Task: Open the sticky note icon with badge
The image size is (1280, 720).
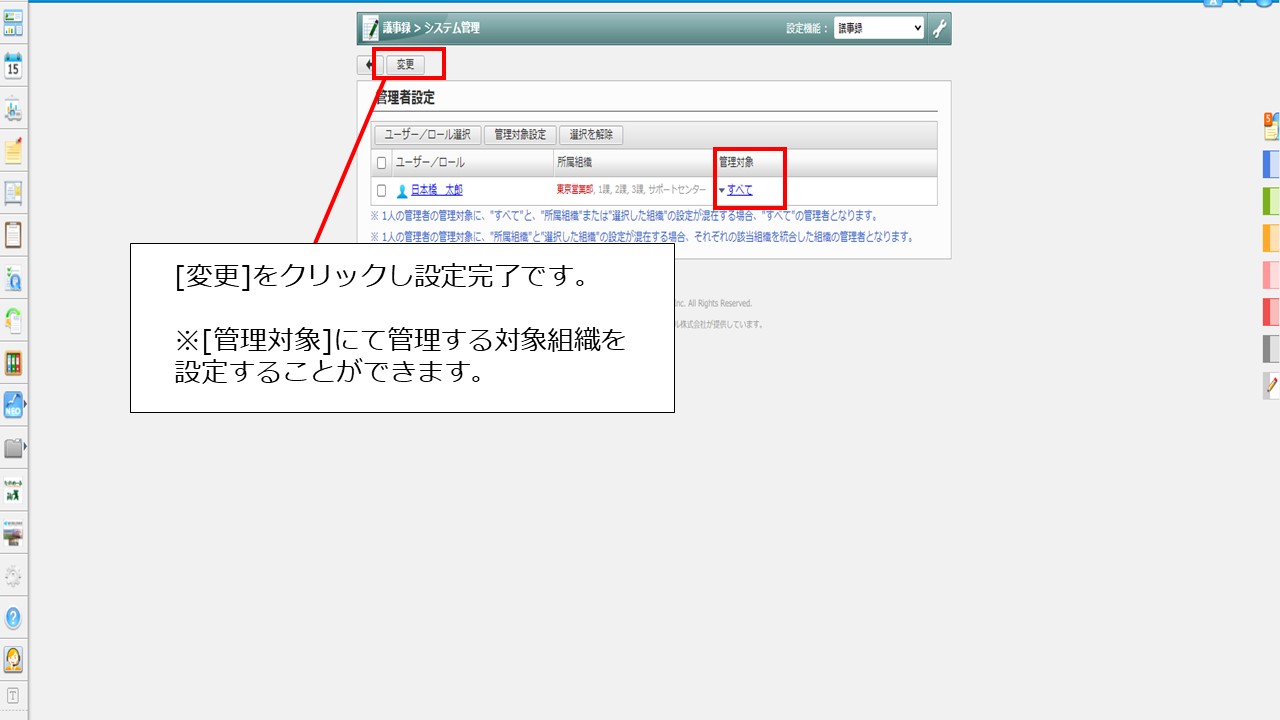Action: click(1271, 126)
